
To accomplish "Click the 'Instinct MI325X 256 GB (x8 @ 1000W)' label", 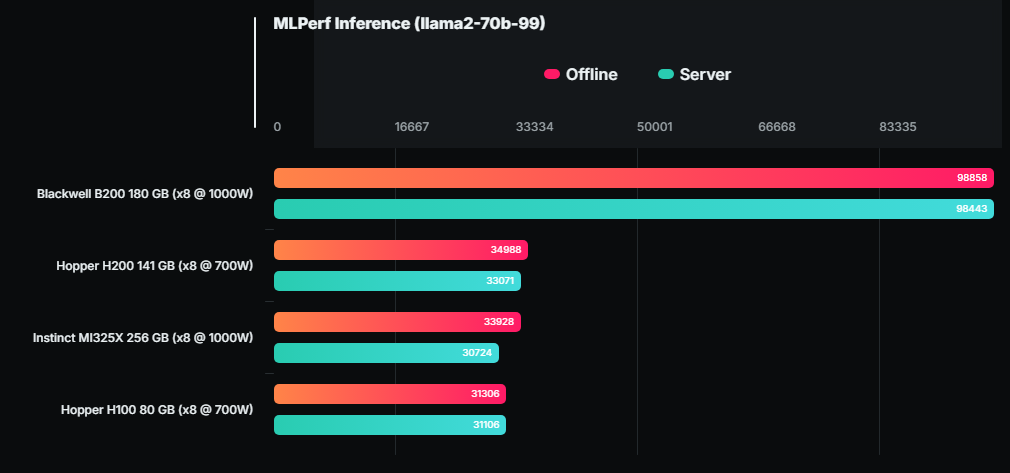I will (143, 338).
